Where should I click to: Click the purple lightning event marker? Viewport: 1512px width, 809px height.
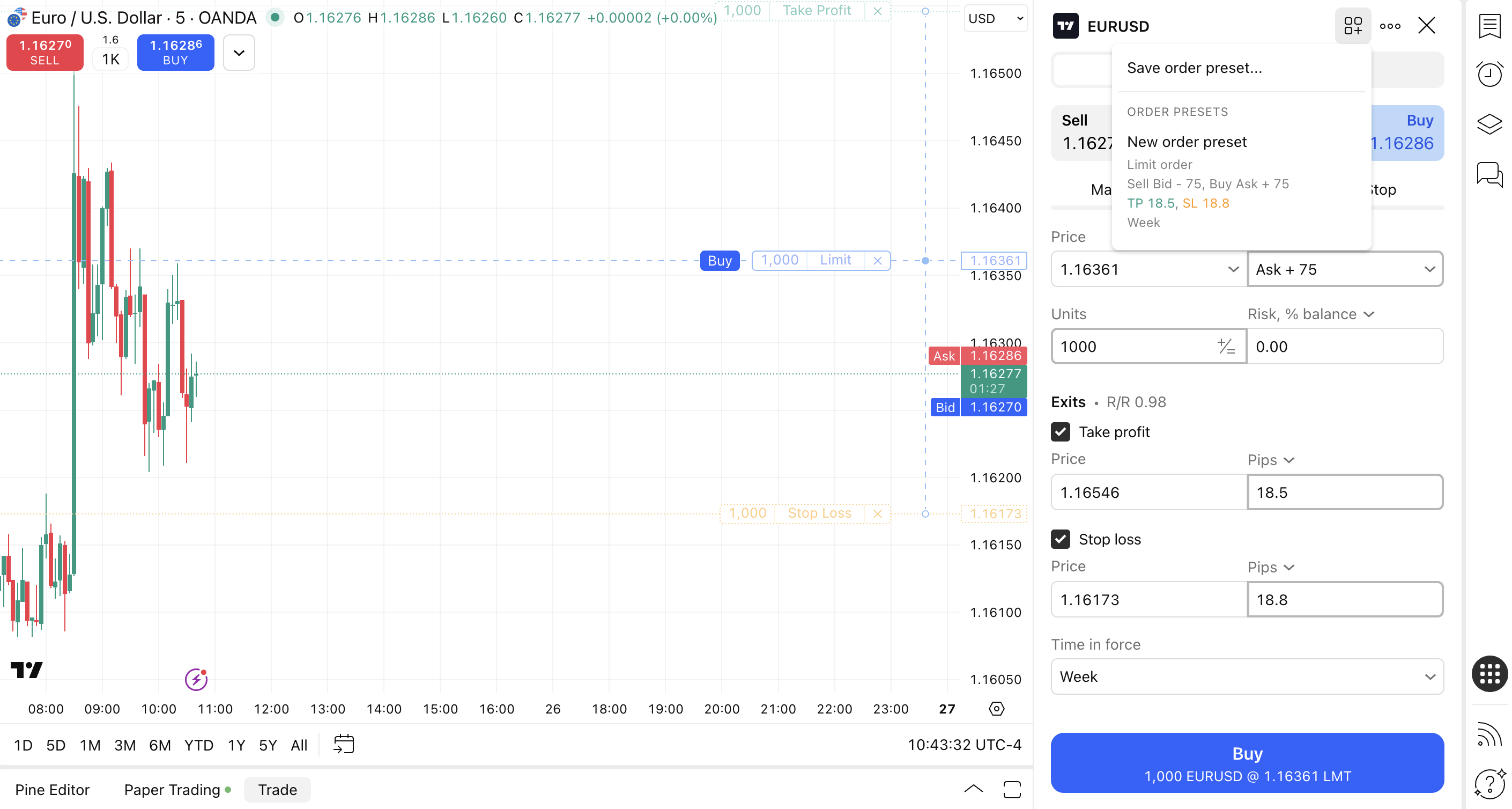click(x=196, y=679)
